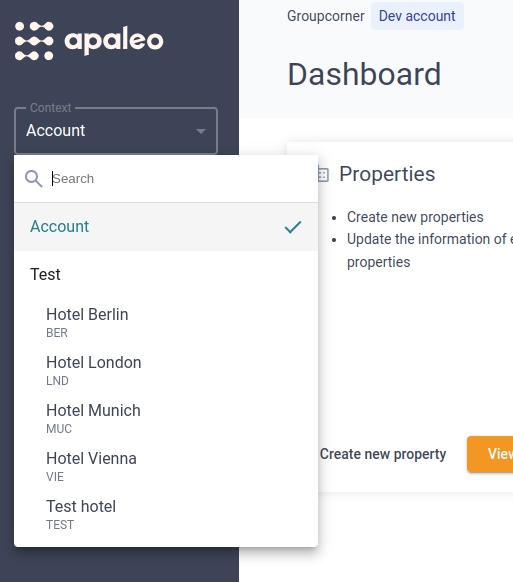Click the apaleo dotted logo mark

point(34,41)
